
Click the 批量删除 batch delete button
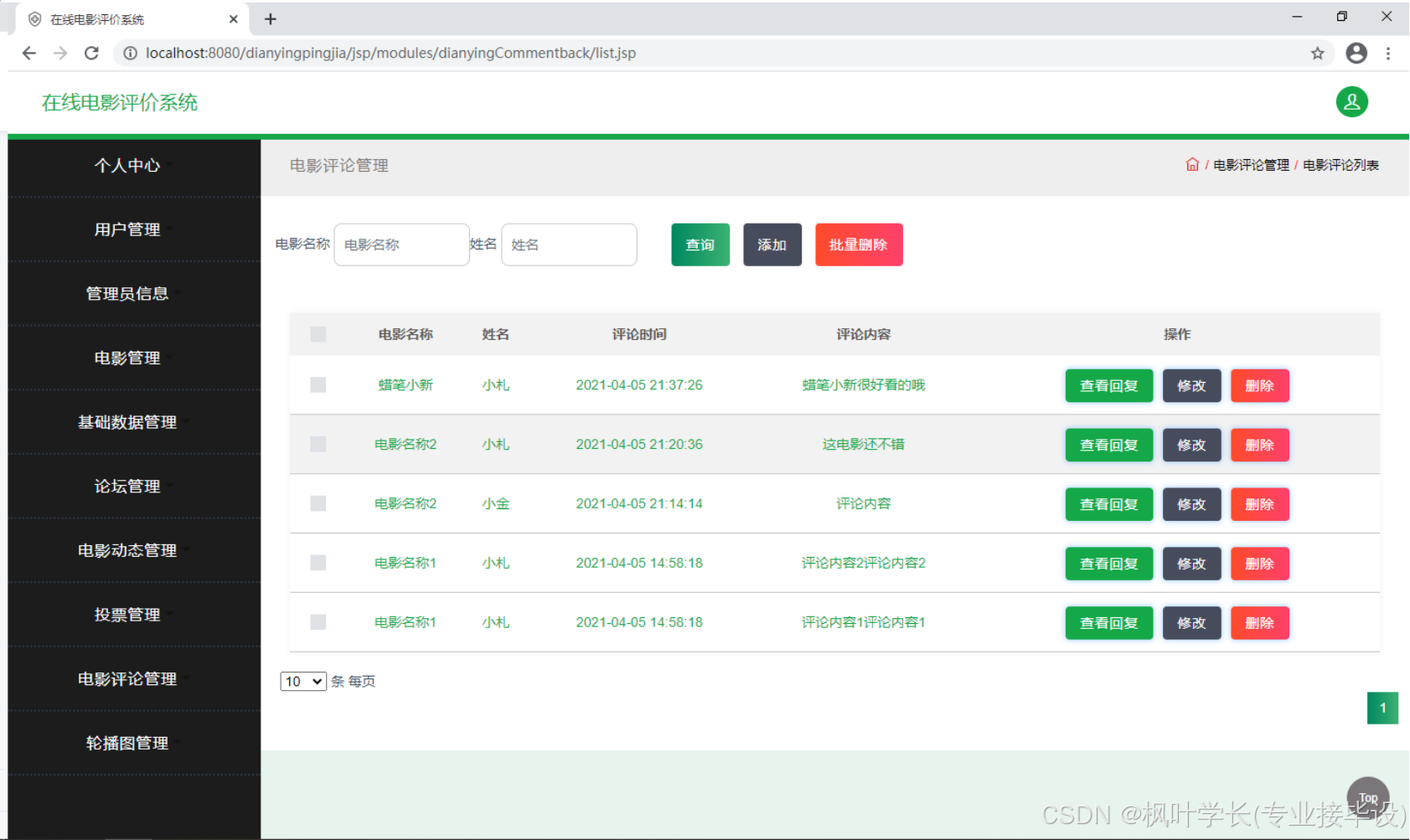click(859, 245)
